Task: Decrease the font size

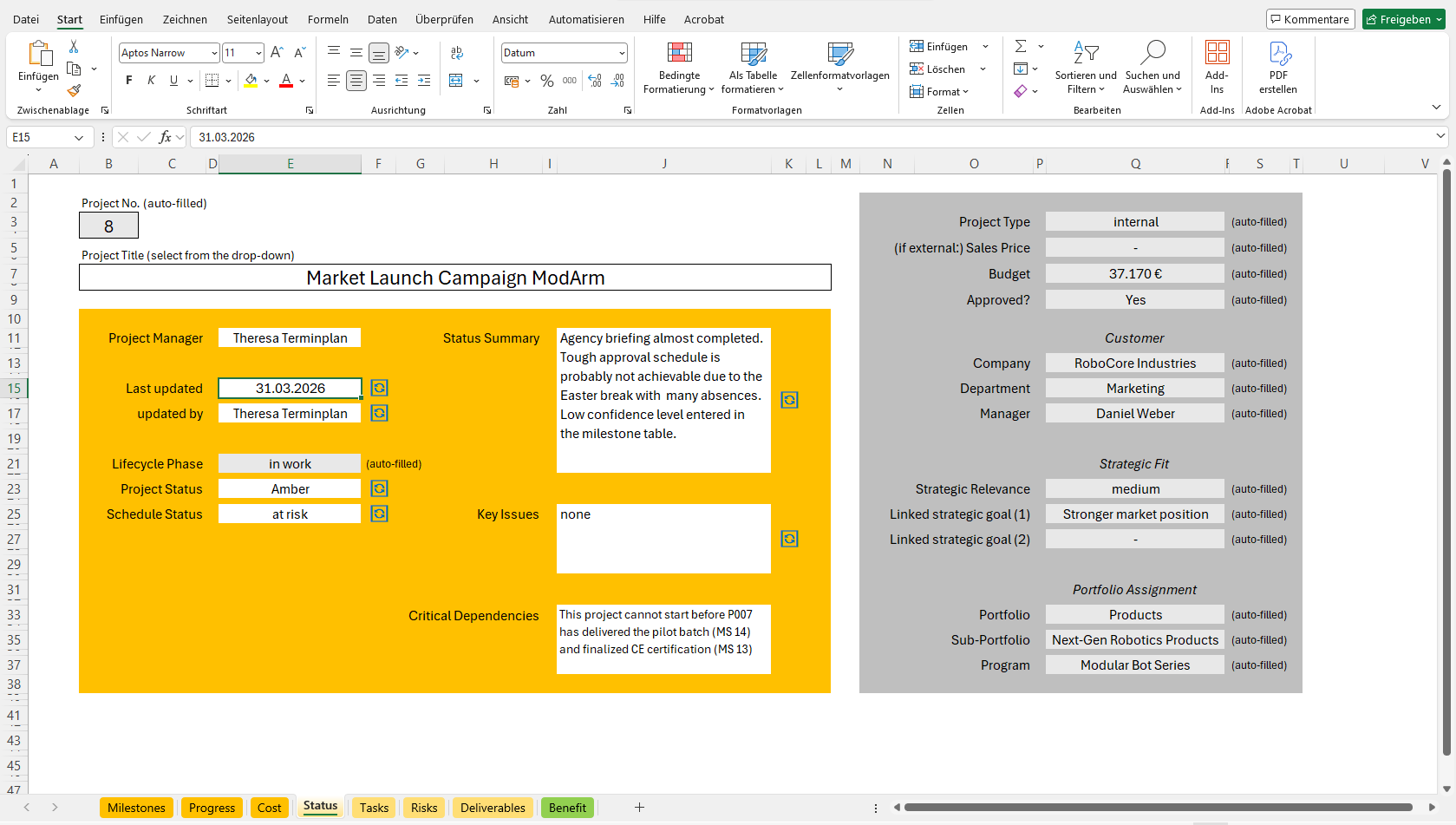Action: (300, 53)
